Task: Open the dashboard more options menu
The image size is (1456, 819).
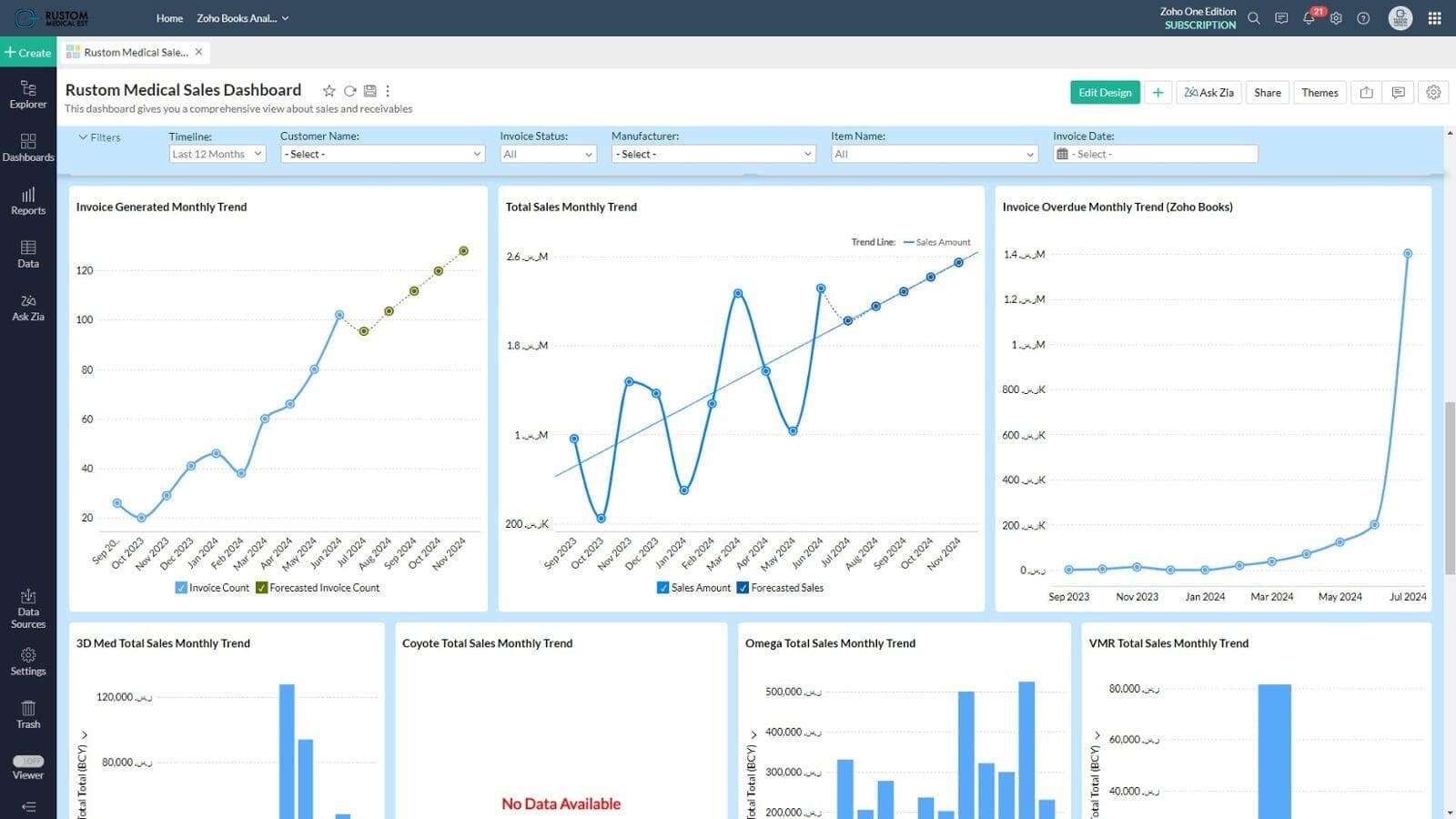Action: pyautogui.click(x=388, y=91)
